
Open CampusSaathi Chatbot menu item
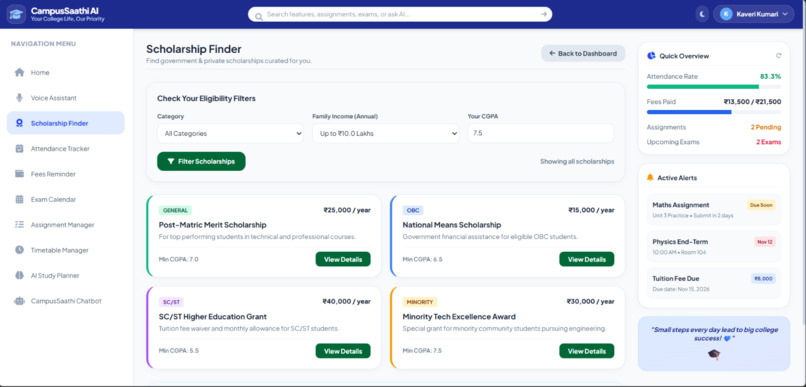[x=66, y=301]
